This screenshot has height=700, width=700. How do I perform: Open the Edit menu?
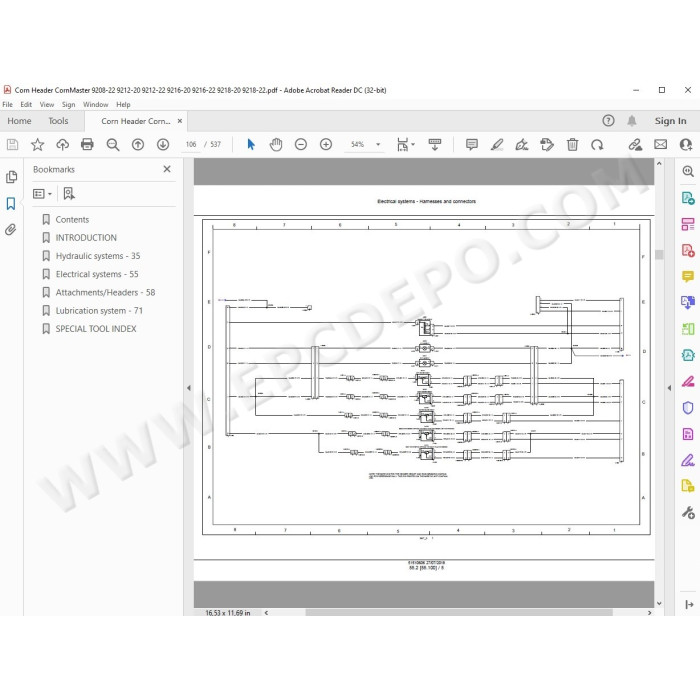point(26,104)
